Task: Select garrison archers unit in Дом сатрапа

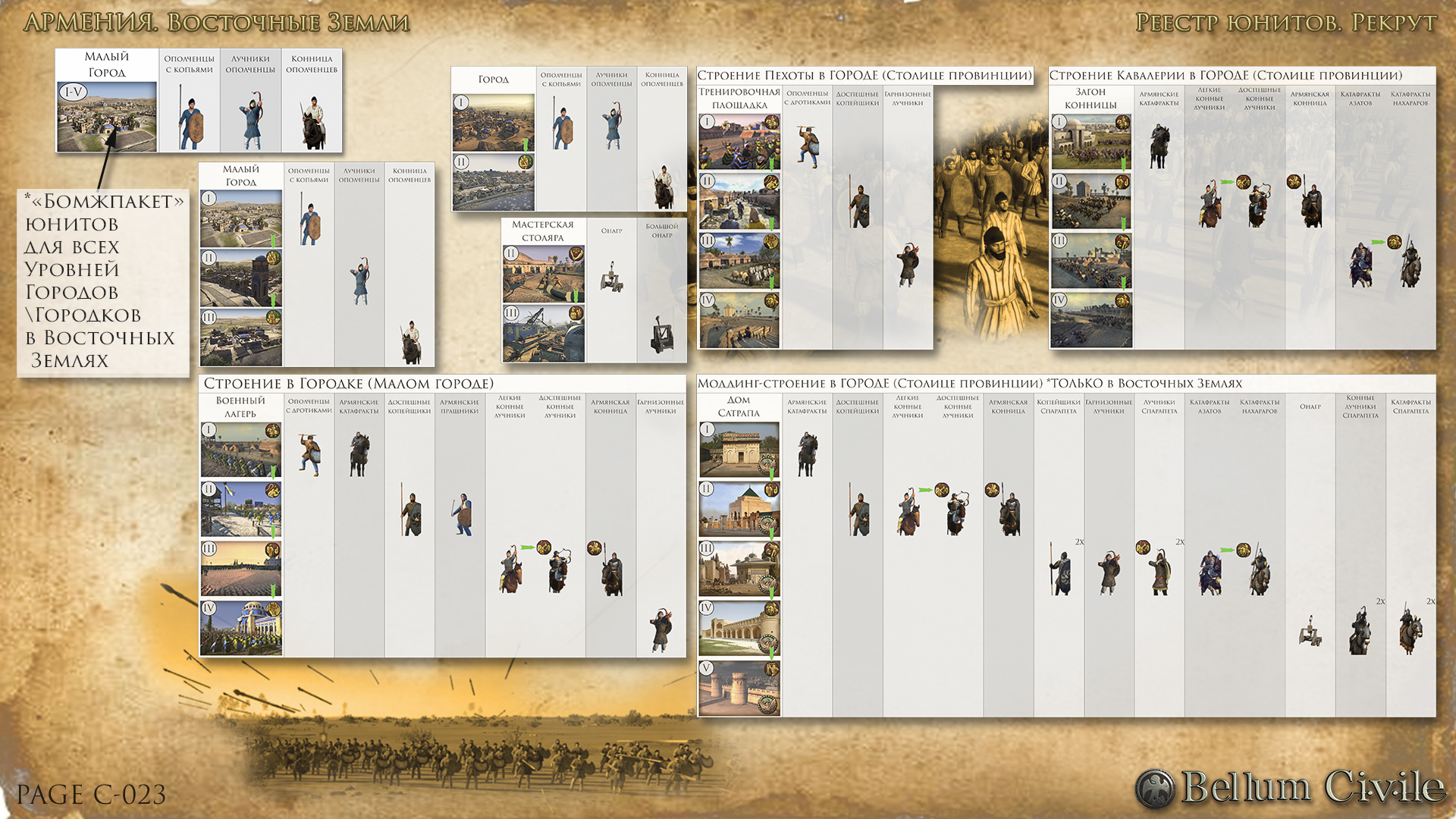Action: coord(1109,573)
